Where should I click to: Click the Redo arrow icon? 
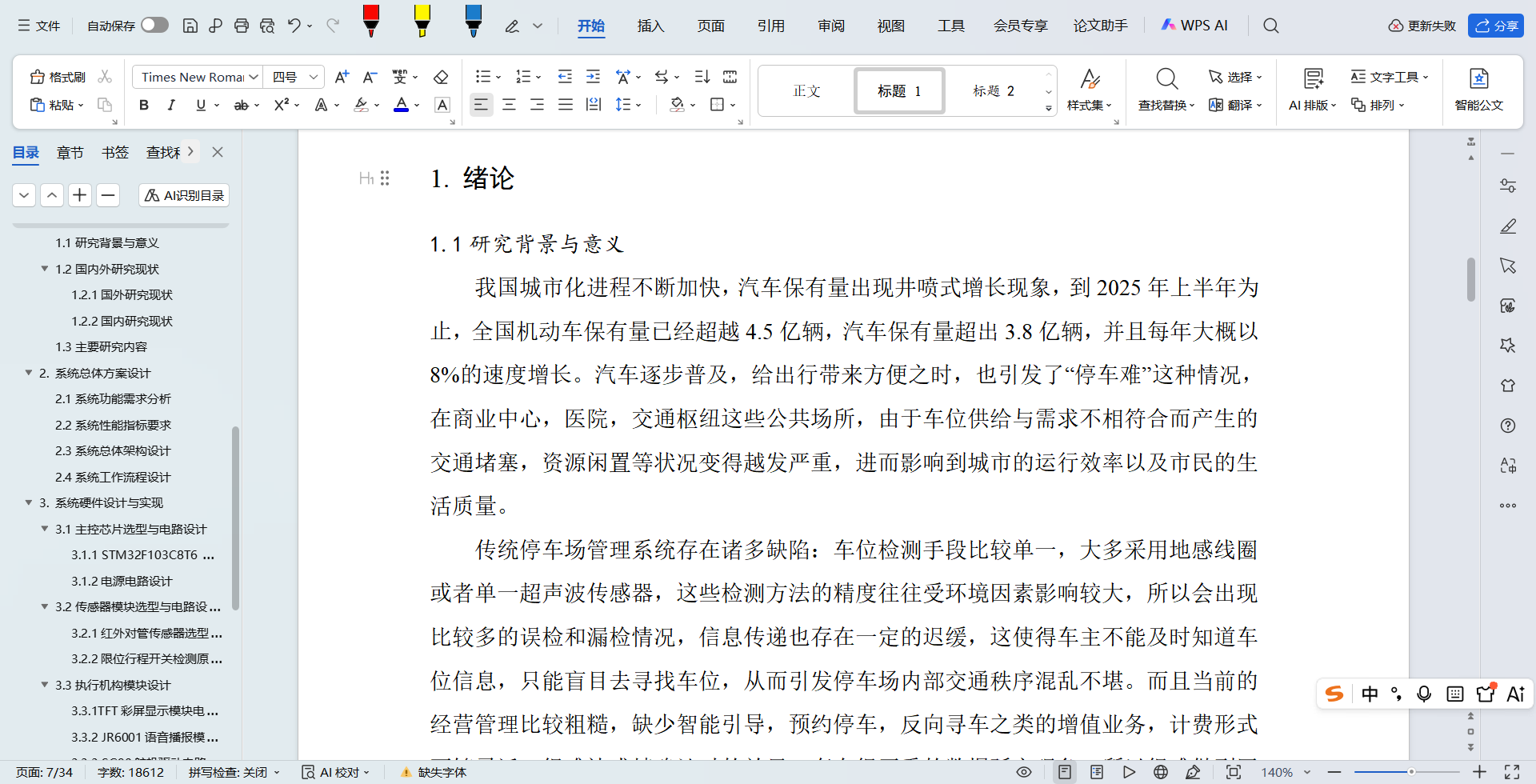(x=333, y=26)
